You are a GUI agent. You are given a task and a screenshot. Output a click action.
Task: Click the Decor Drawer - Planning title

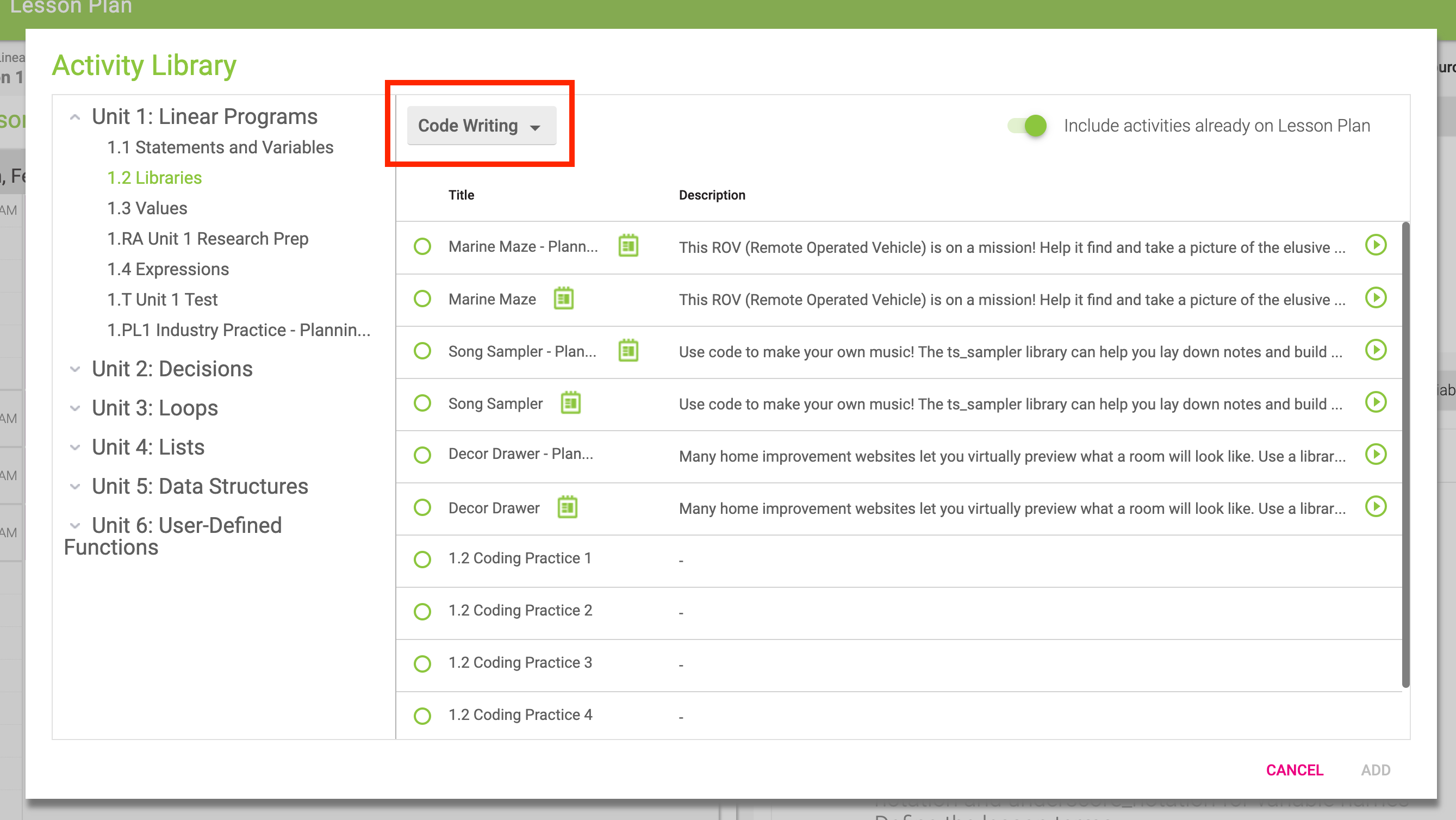520,454
